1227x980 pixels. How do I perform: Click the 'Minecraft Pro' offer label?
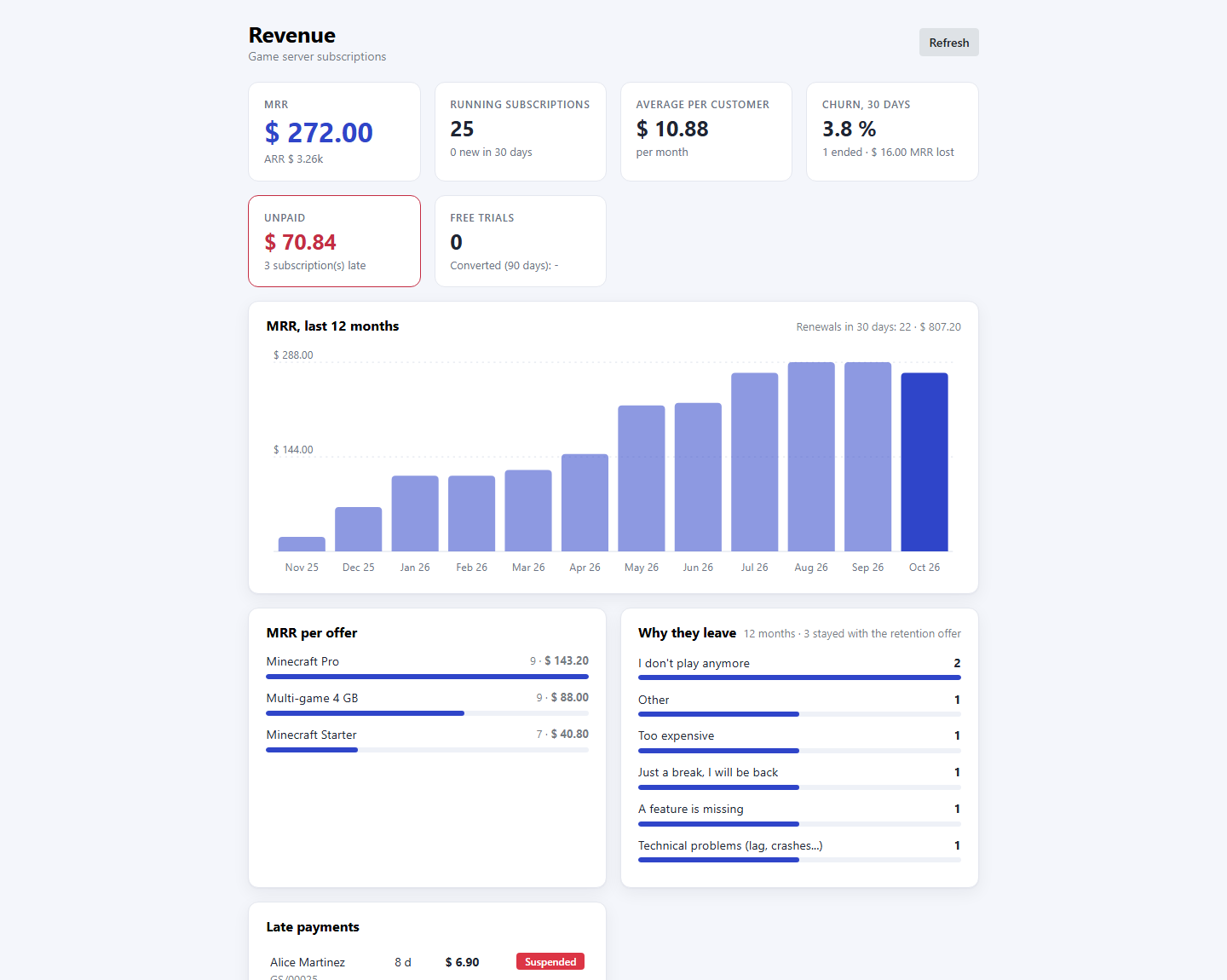coord(302,661)
